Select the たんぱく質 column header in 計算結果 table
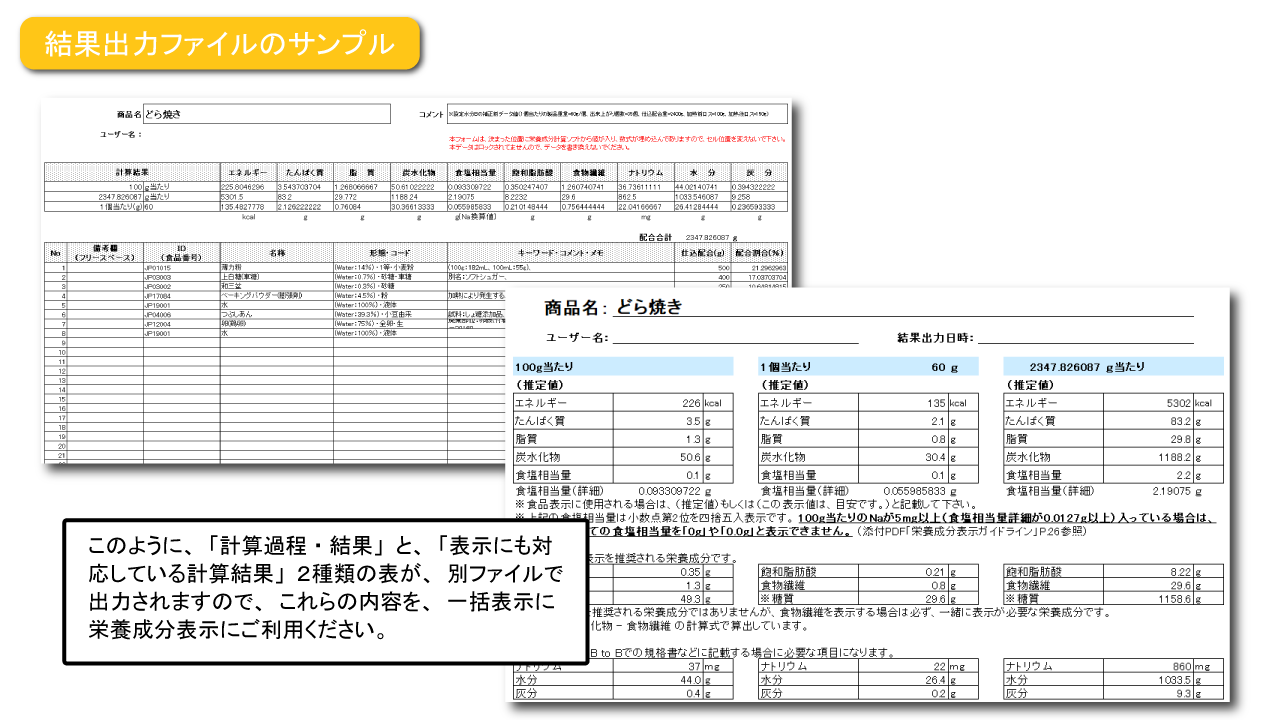The image size is (1280, 720). pyautogui.click(x=305, y=172)
